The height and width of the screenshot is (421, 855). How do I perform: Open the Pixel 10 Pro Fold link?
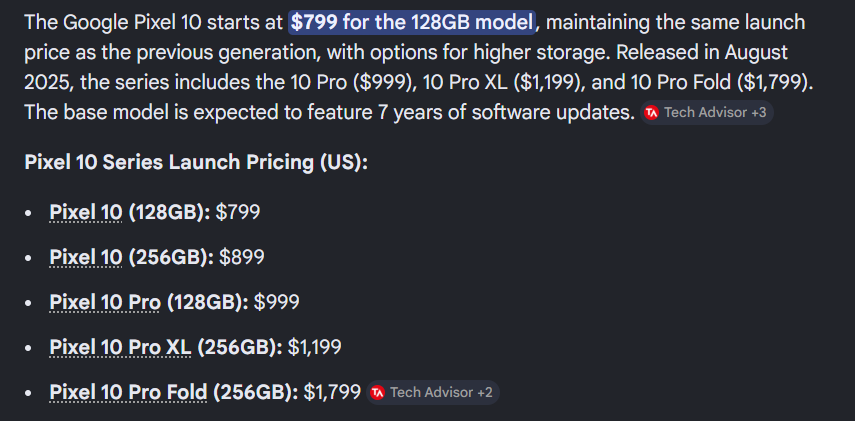click(x=128, y=392)
